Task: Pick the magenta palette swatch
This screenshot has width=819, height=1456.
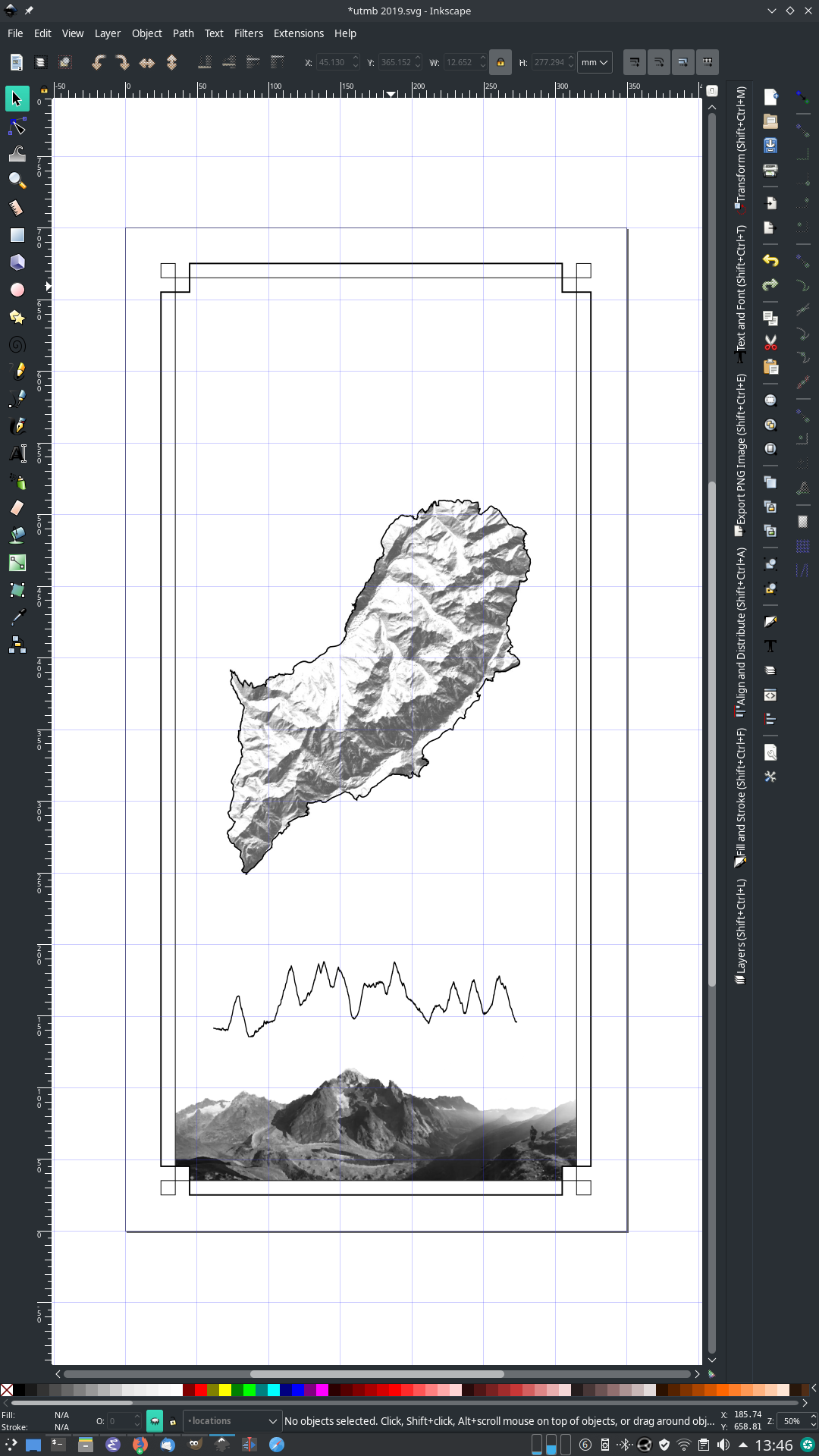Action: pyautogui.click(x=322, y=1390)
